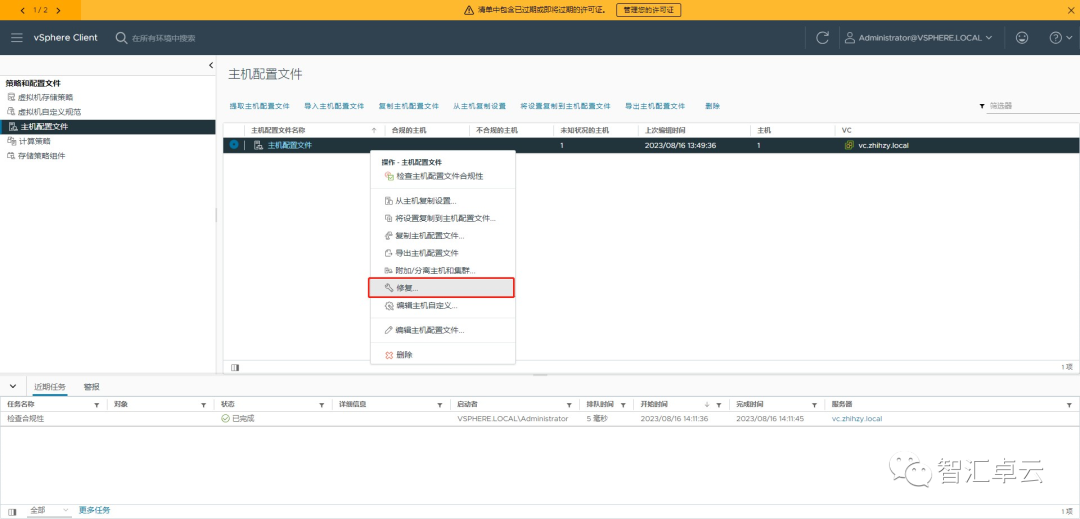Open the vSphere Client hamburger menu
1080x519 pixels.
17,38
